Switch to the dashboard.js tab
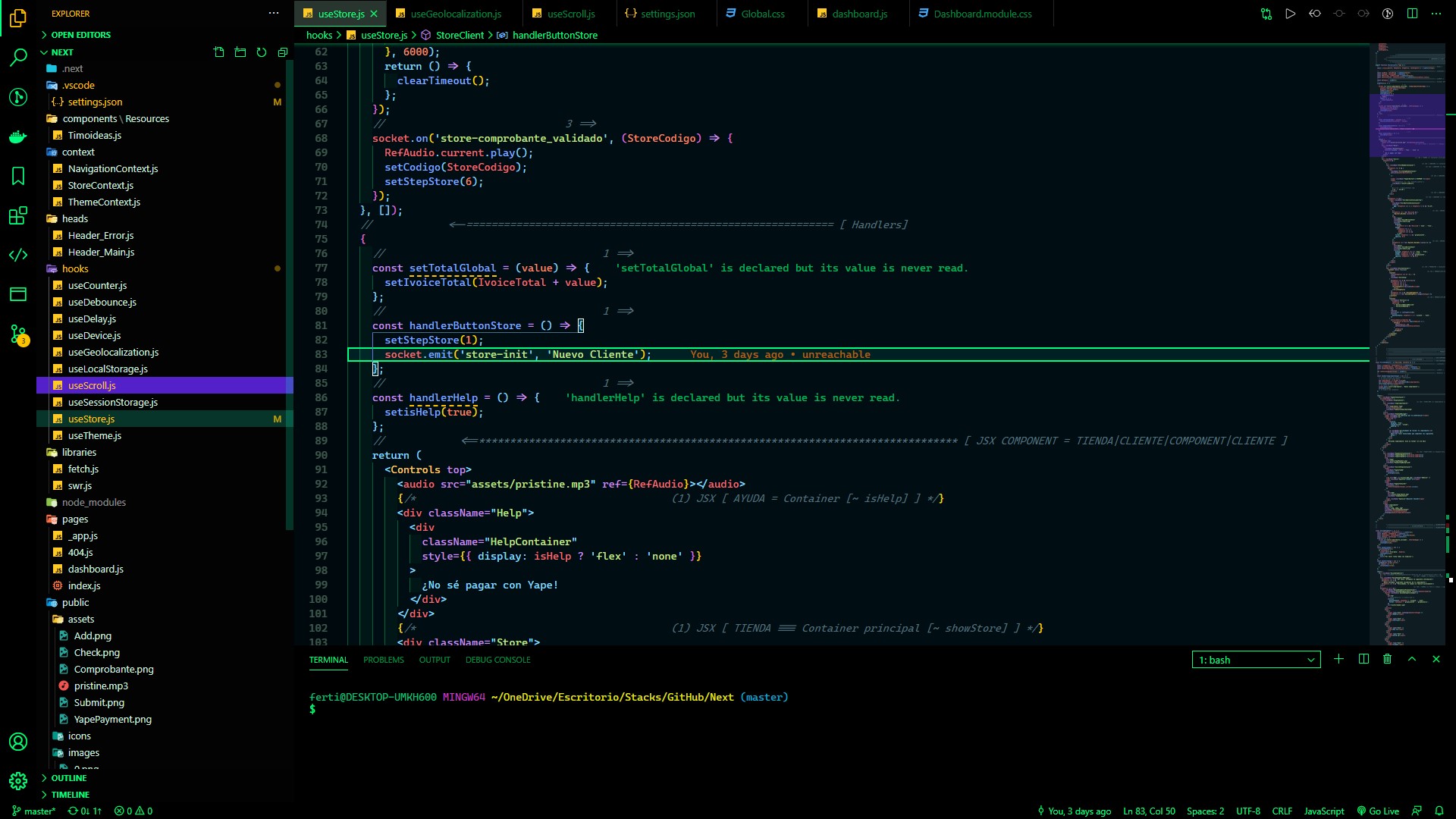1456x819 pixels. 858,14
